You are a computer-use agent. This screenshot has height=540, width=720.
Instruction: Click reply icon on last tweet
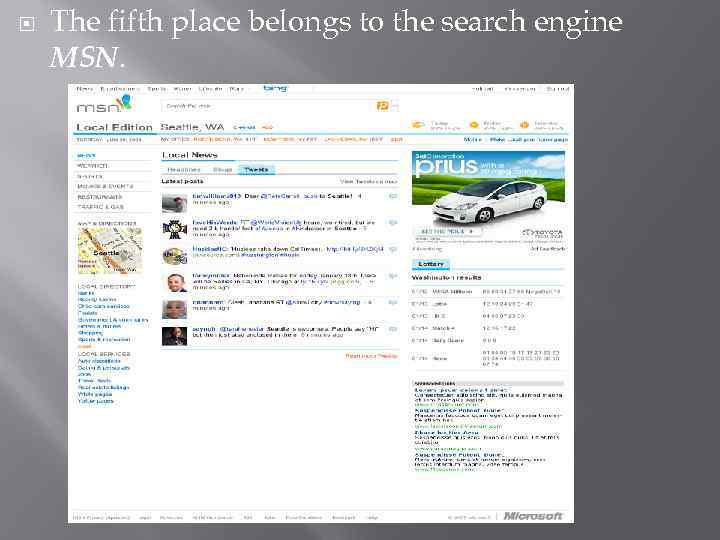393,329
